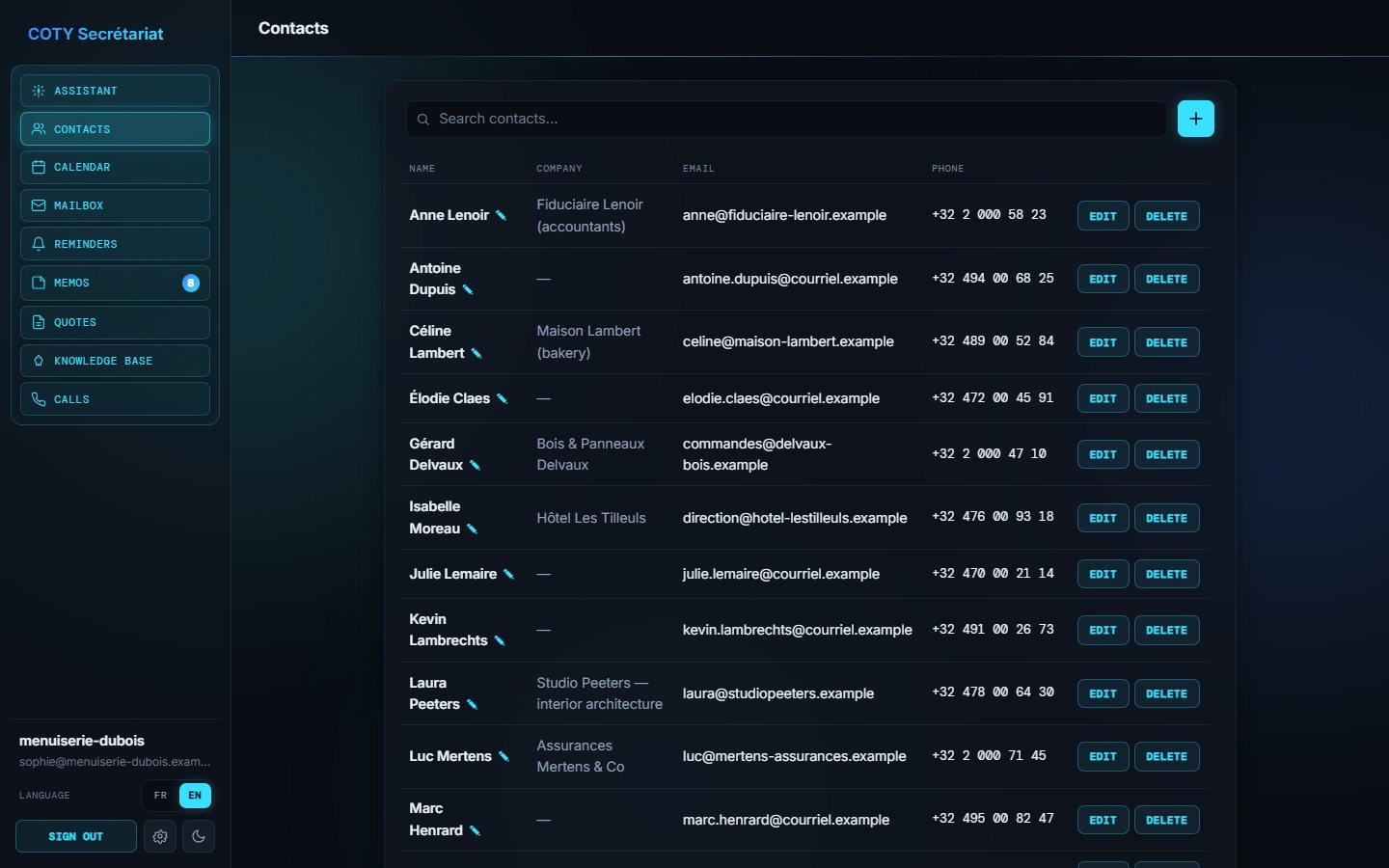Go to the Mailbox section
This screenshot has width=1389, height=868.
click(x=115, y=205)
